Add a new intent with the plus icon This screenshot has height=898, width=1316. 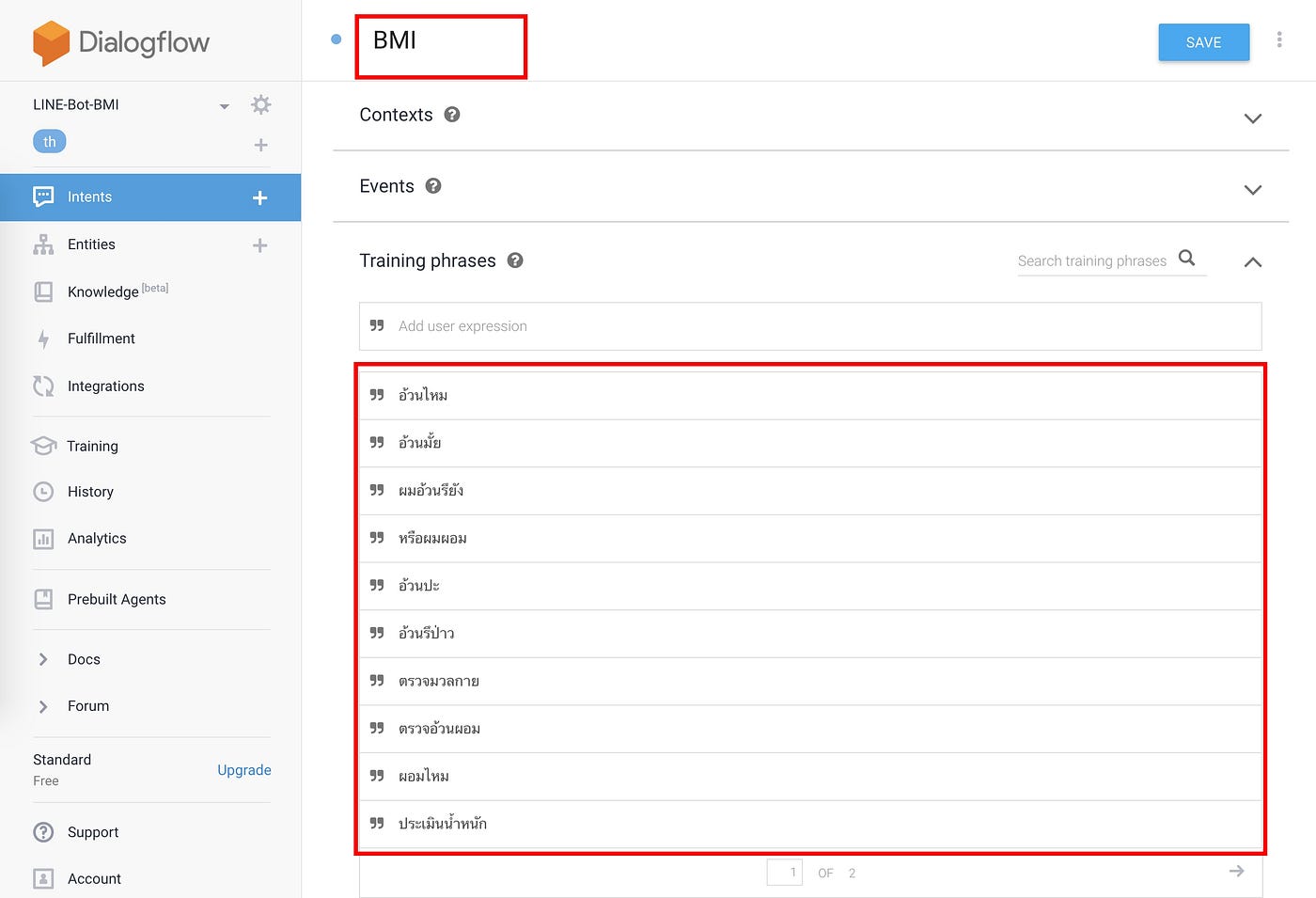260,197
